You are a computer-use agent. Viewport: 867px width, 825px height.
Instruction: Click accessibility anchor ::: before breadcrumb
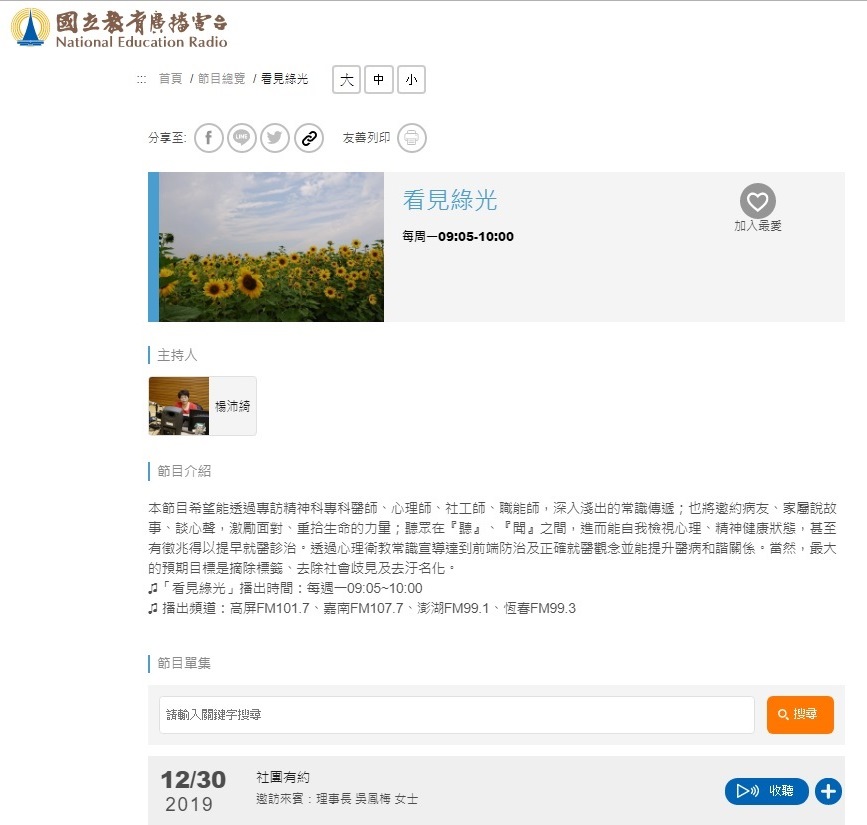(x=142, y=80)
